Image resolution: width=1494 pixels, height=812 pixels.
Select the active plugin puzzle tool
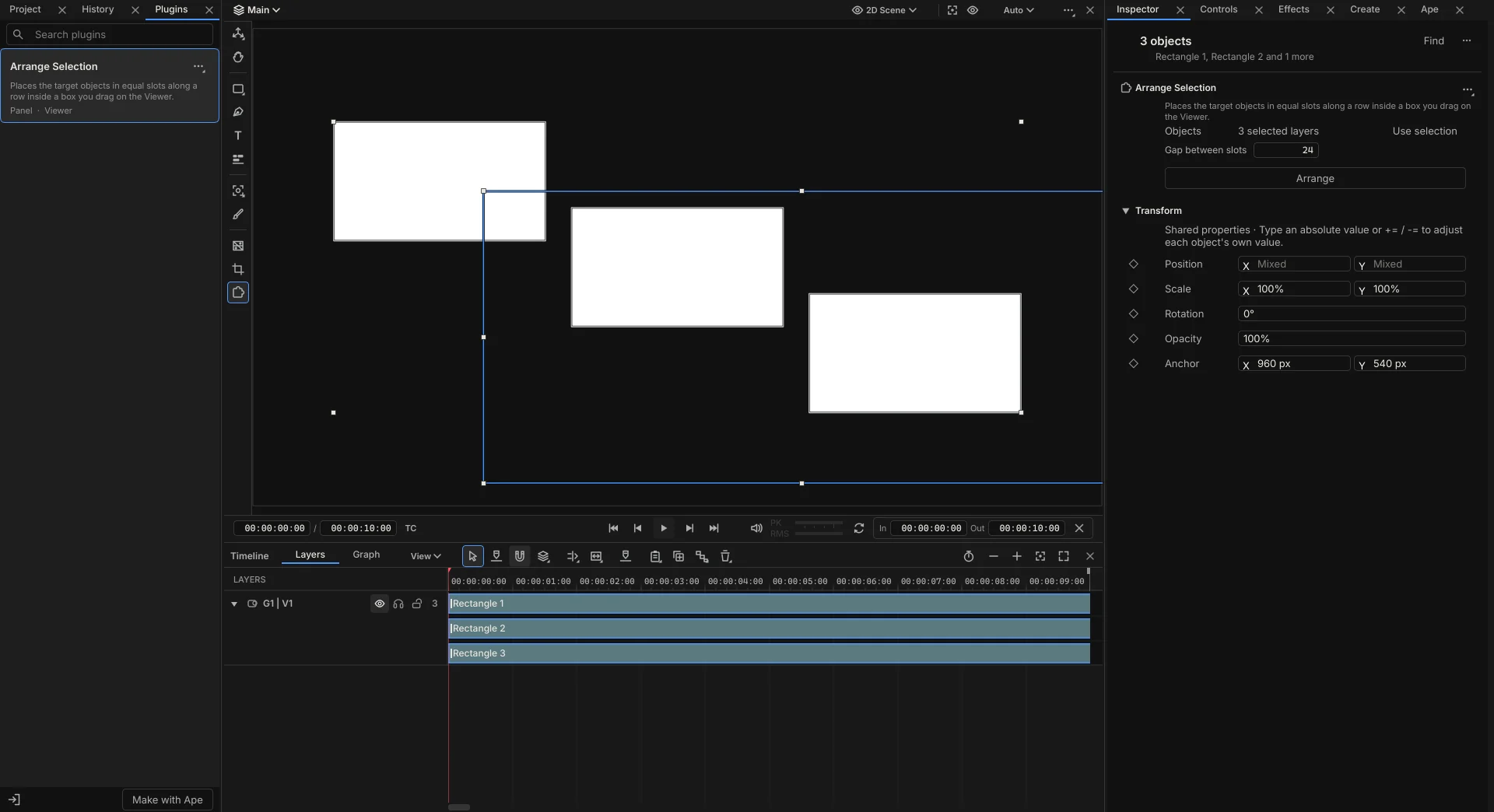pos(238,292)
